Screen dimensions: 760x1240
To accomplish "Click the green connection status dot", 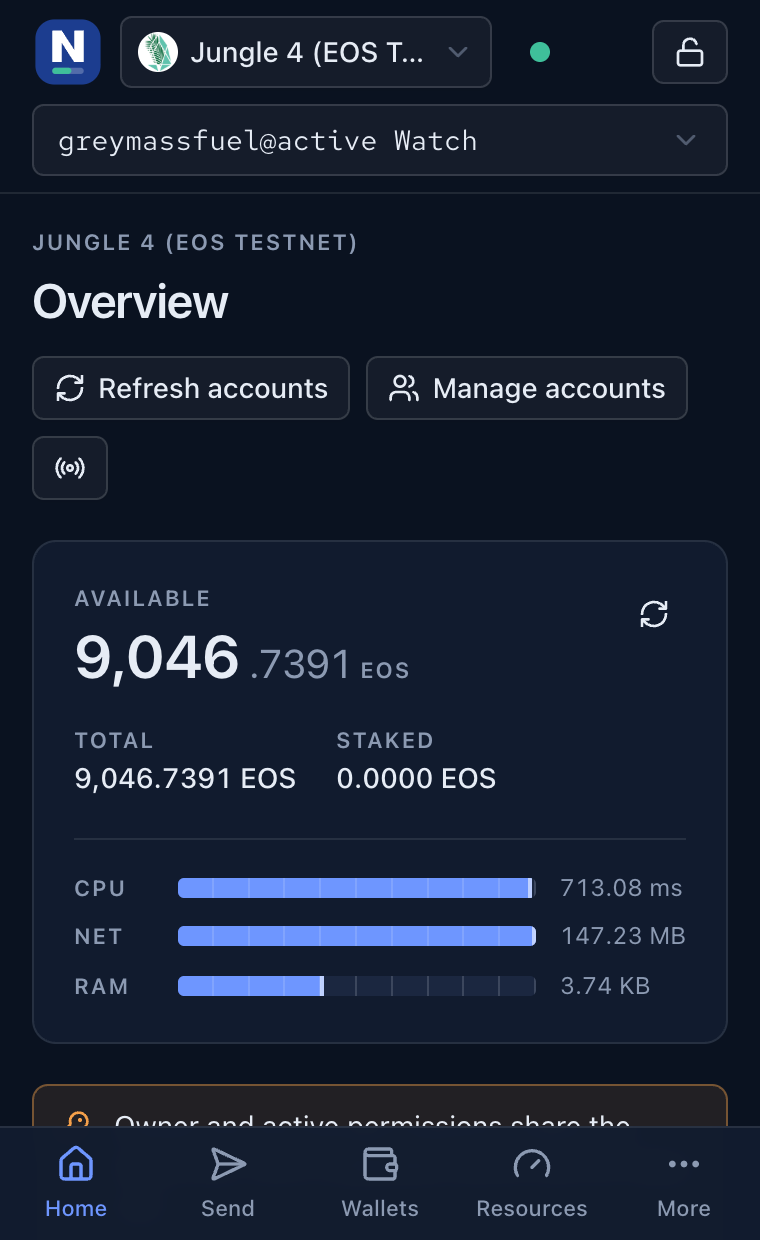I will tap(540, 52).
